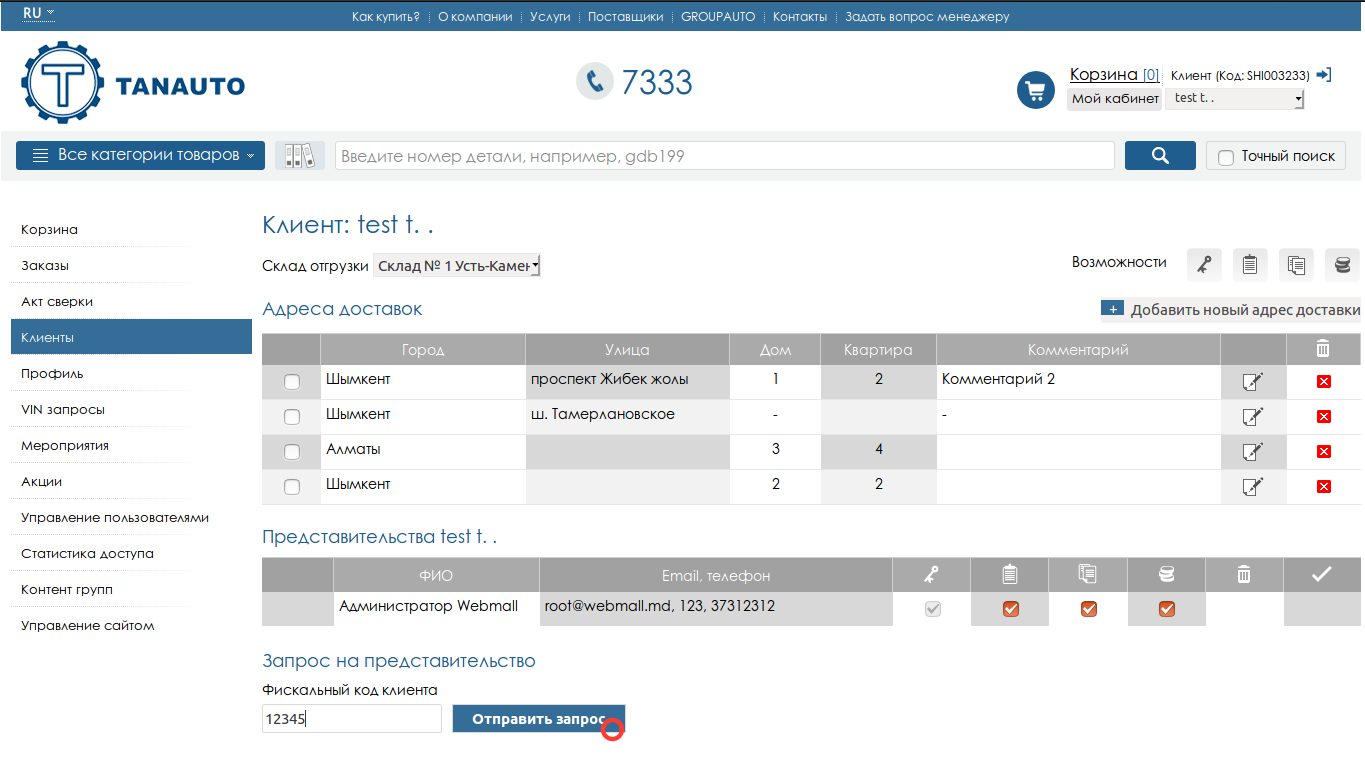Image resolution: width=1365 pixels, height=773 pixels.
Task: Open the Поставщики link in top bar
Action: click(x=625, y=17)
